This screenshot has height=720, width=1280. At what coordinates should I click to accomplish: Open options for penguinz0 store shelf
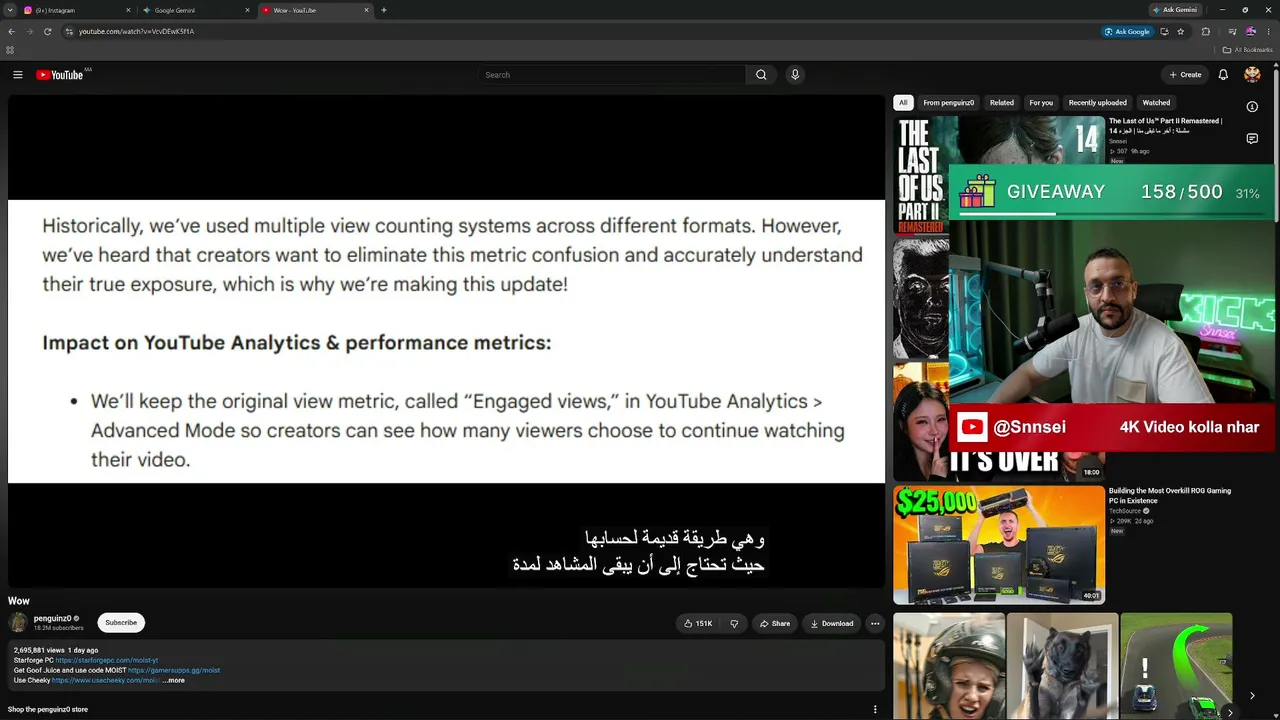875,710
